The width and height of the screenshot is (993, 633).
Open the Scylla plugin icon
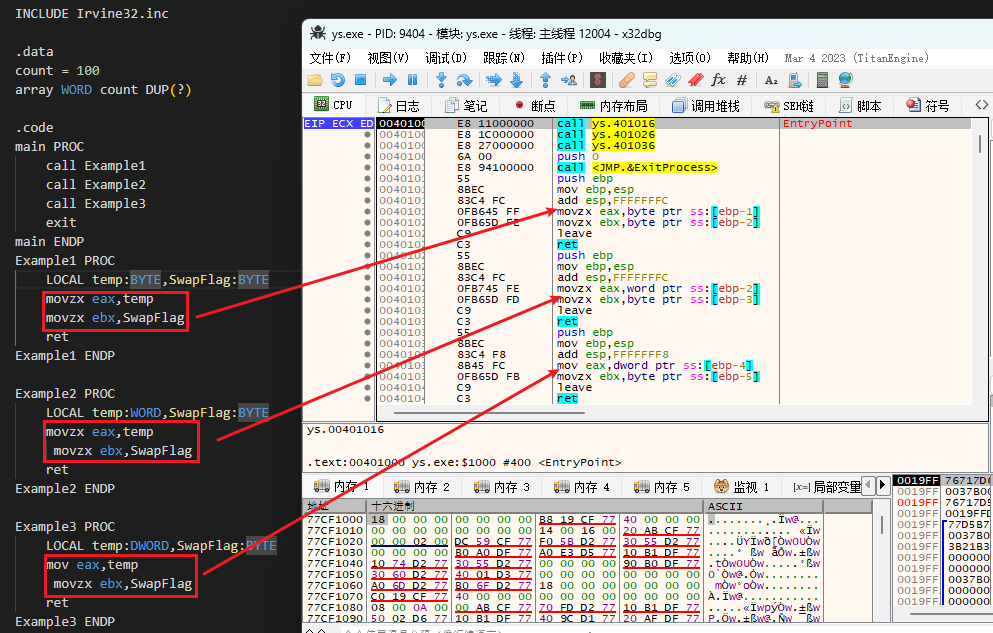point(598,80)
